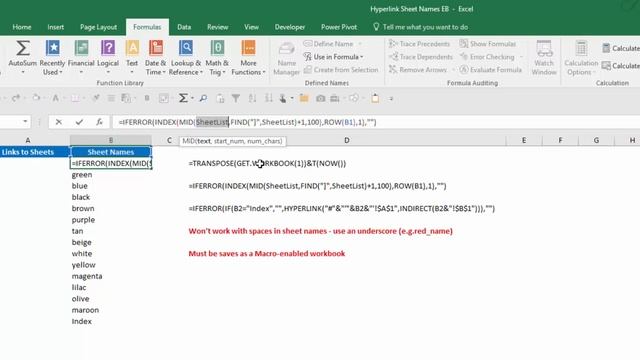
Task: Open the Power Pivot tab
Action: click(339, 27)
